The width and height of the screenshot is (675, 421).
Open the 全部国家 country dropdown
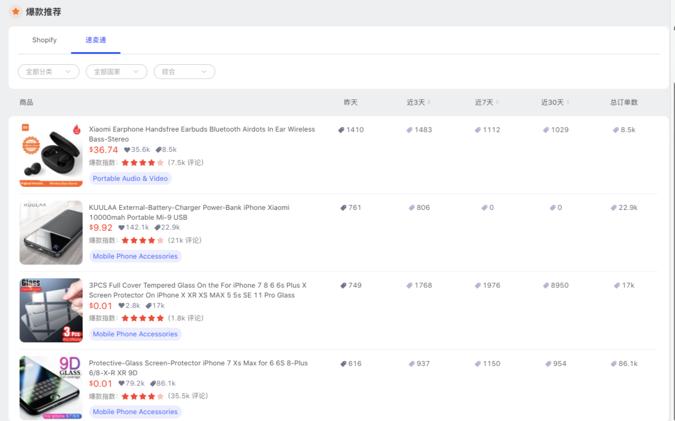pos(116,72)
